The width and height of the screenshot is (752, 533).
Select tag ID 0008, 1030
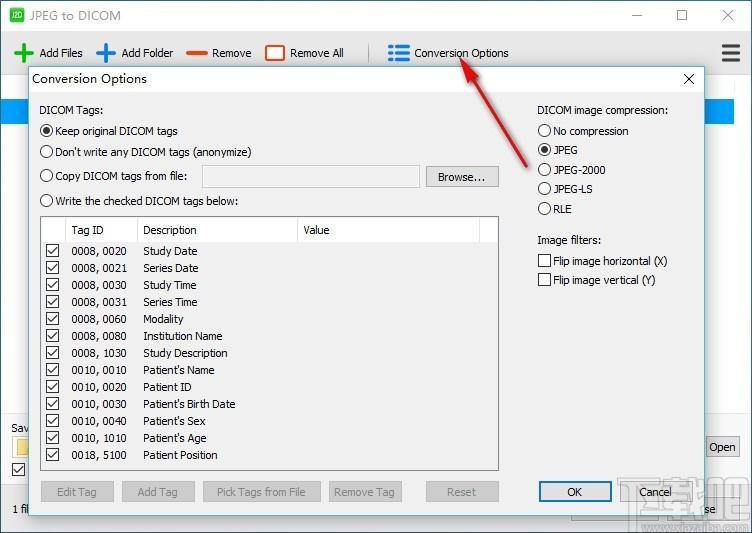click(99, 353)
